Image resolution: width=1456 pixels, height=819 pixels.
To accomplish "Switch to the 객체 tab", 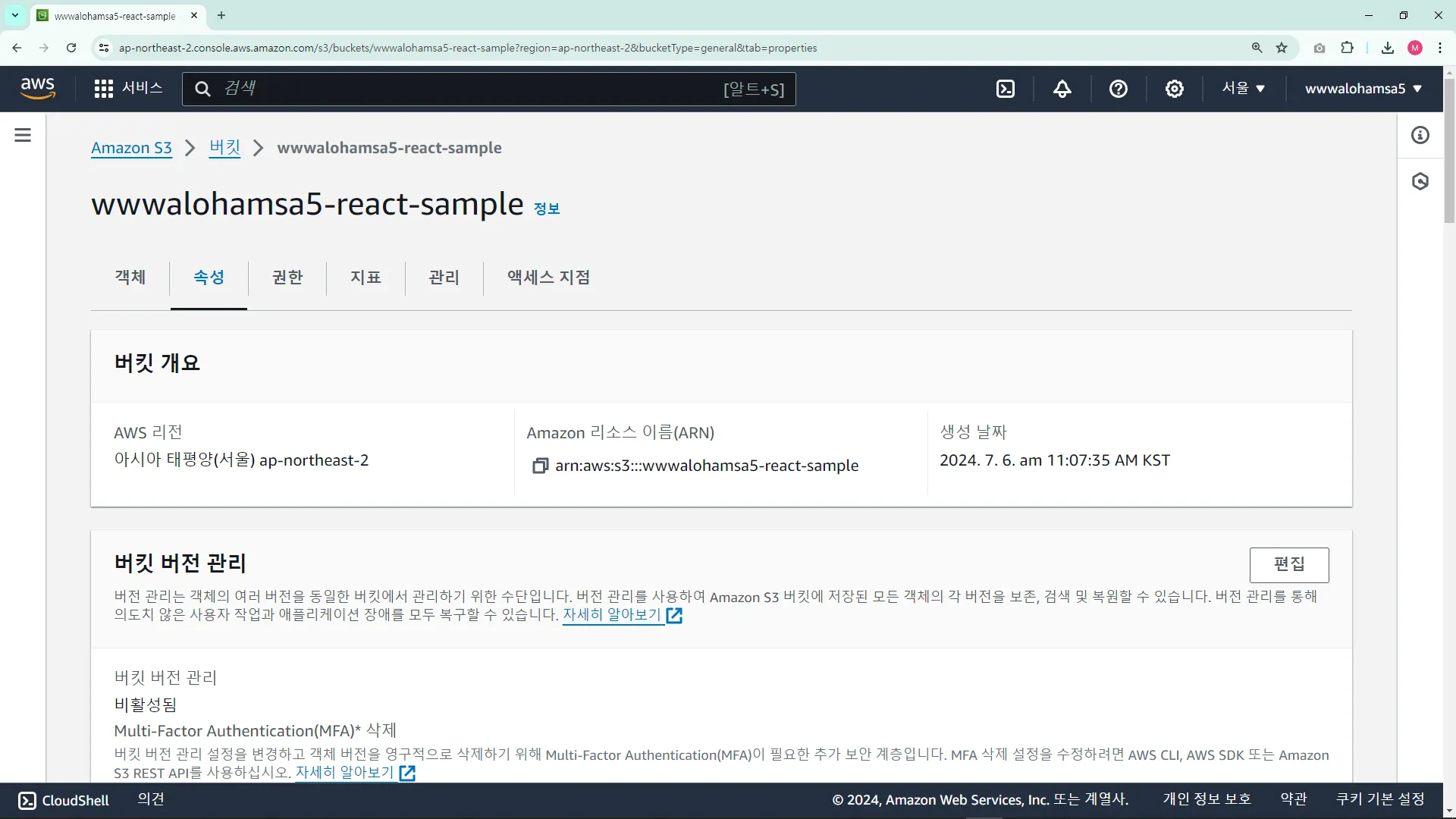I will [x=130, y=278].
